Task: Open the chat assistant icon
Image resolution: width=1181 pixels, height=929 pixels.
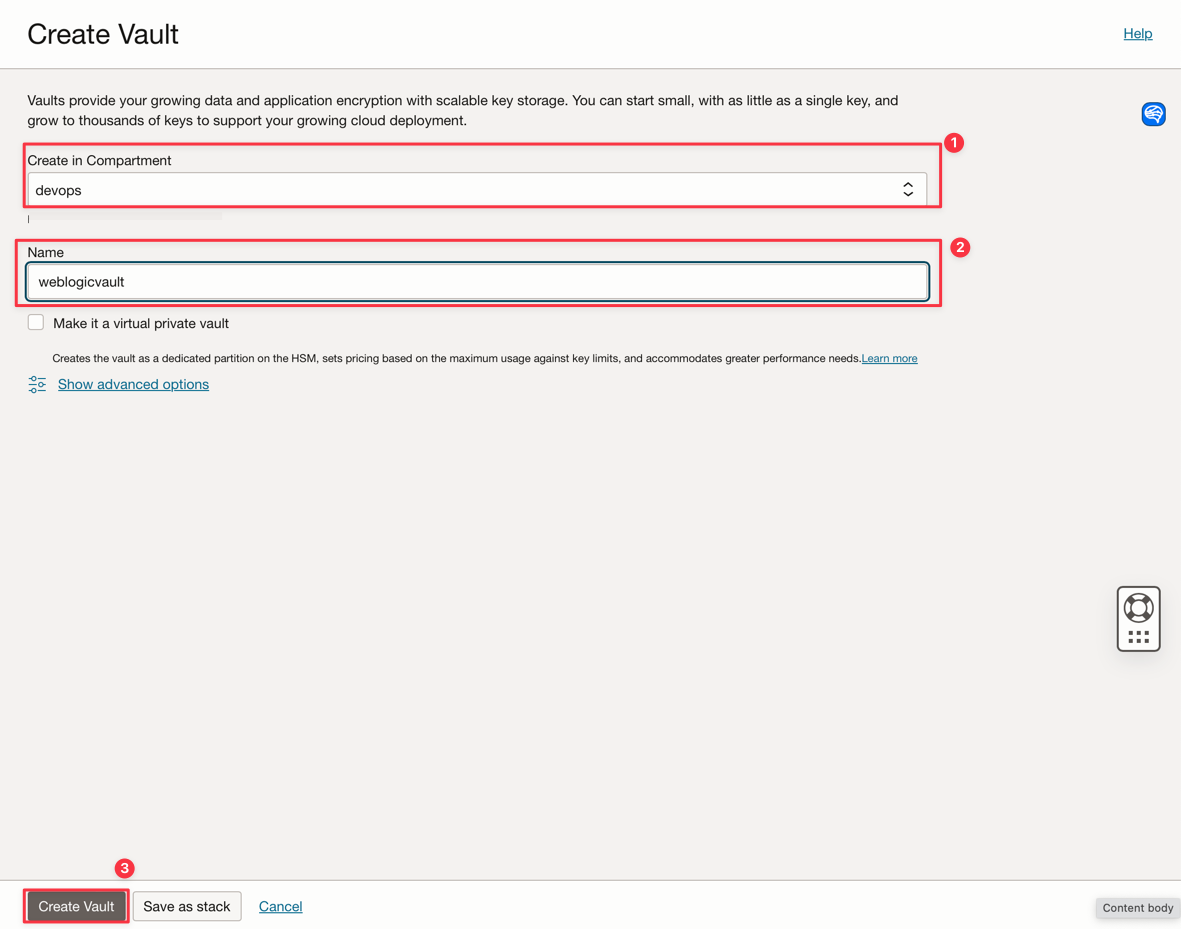Action: coord(1153,114)
